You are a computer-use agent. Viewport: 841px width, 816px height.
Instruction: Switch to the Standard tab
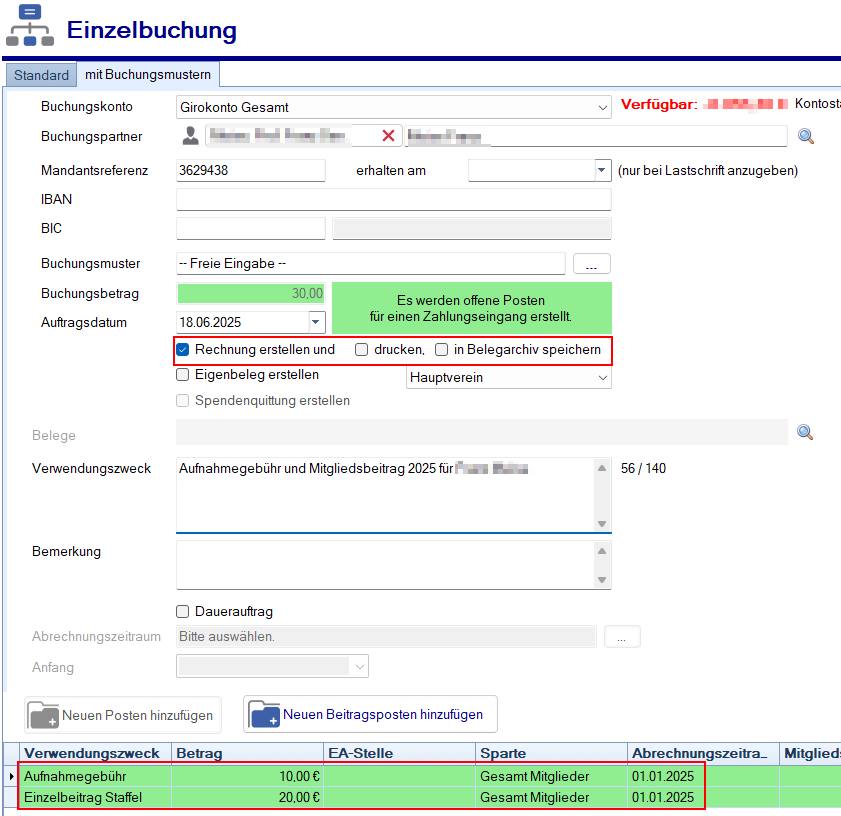tap(40, 74)
